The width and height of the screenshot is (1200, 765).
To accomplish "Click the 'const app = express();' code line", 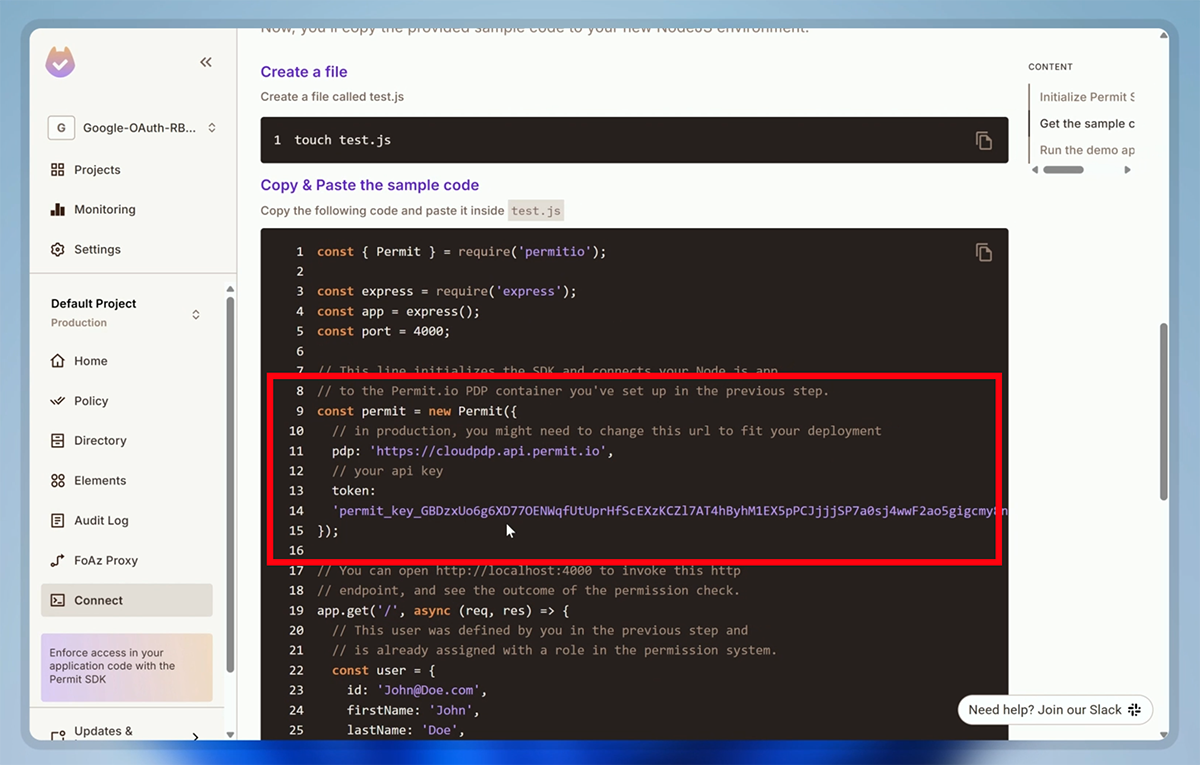I will (x=399, y=311).
